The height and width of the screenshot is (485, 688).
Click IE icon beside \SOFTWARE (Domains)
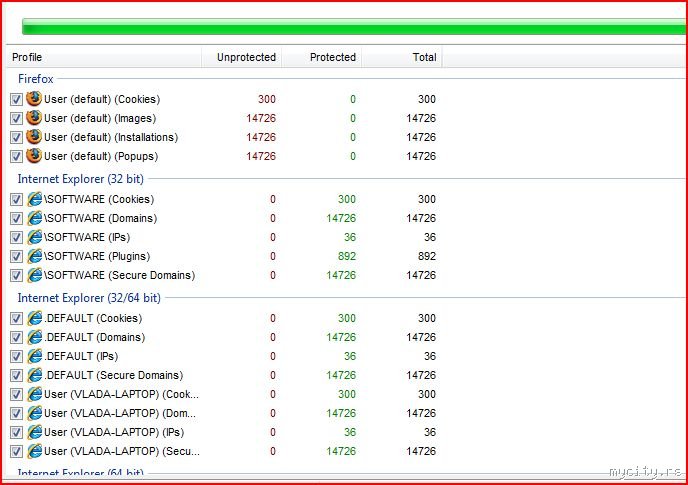[35, 218]
